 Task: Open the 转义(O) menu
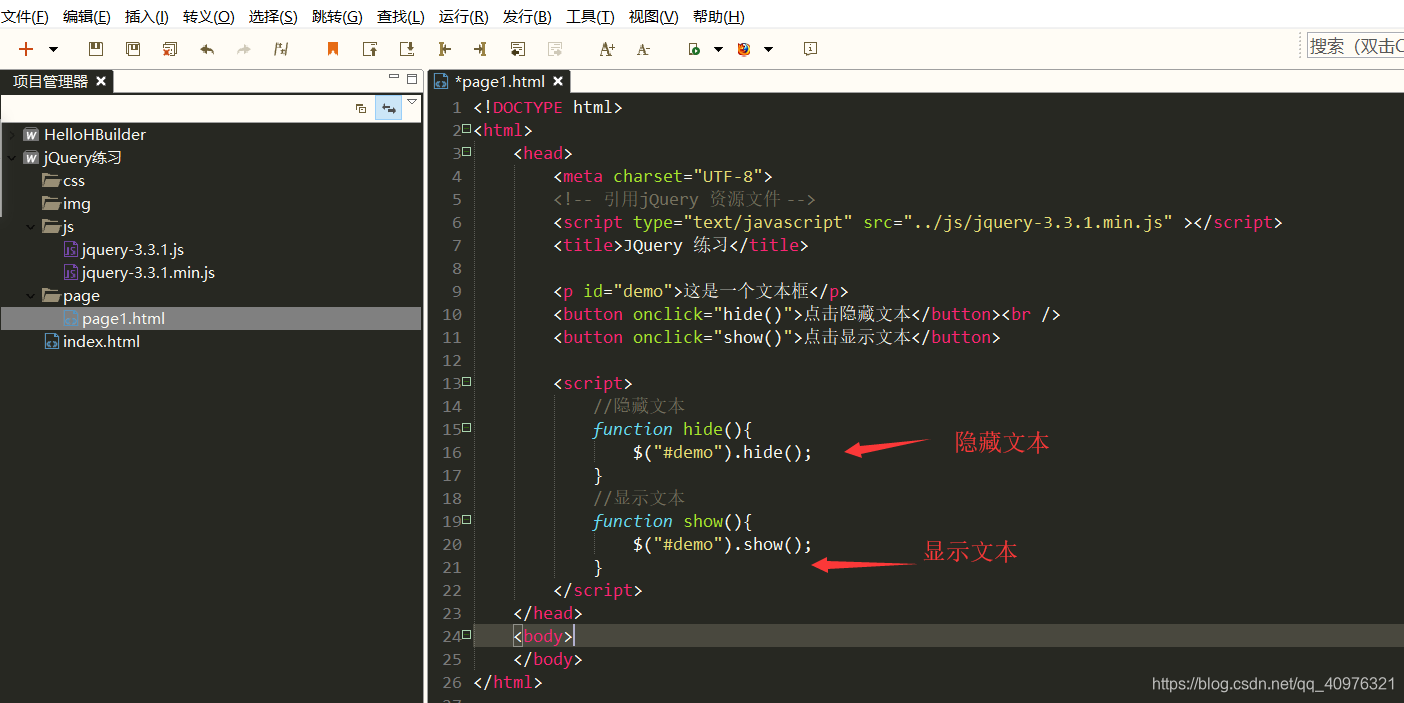[209, 17]
